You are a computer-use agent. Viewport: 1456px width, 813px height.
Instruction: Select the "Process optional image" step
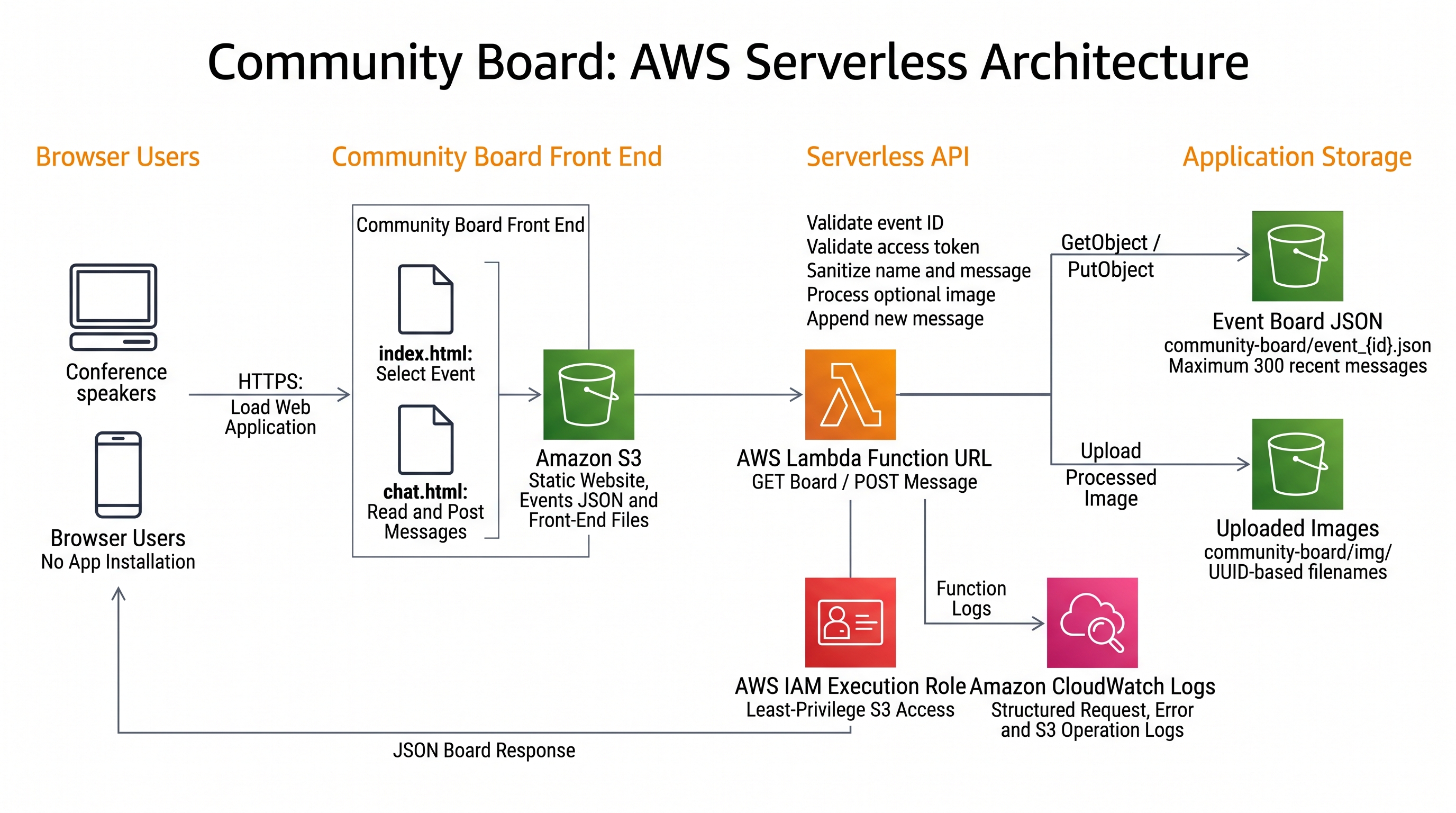click(901, 295)
